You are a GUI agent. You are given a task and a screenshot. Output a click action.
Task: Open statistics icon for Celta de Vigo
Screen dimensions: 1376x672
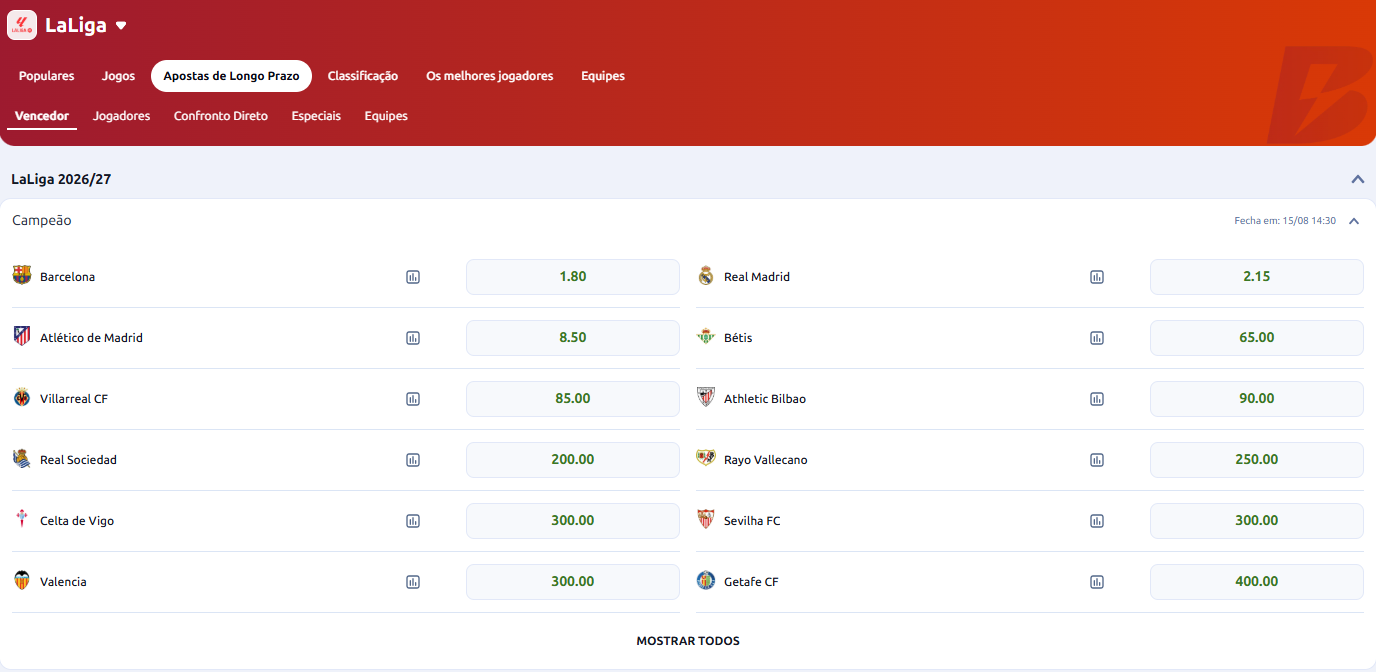point(413,521)
